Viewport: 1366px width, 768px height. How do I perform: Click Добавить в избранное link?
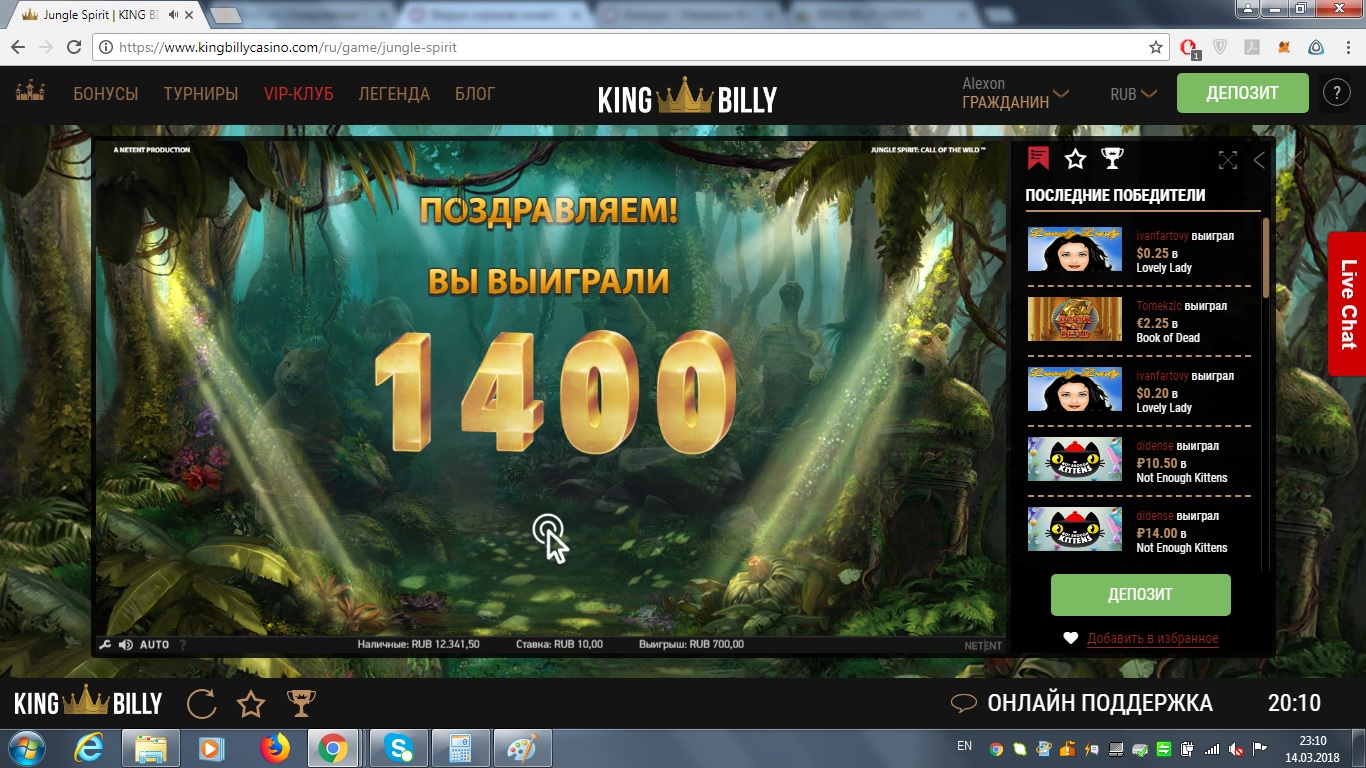[x=1152, y=638]
